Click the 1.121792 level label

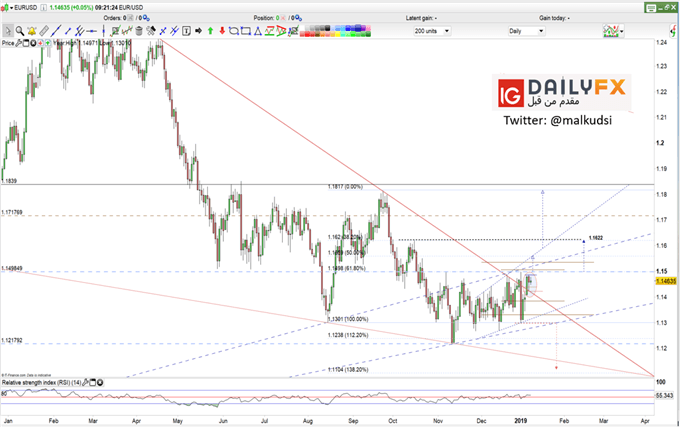pyautogui.click(x=12, y=340)
